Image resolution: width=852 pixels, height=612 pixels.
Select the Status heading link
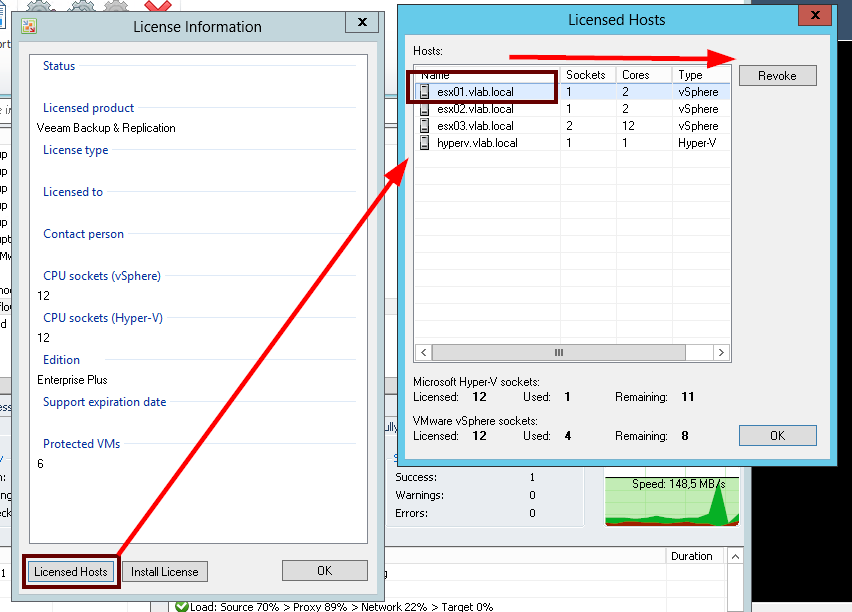pyautogui.click(x=58, y=65)
